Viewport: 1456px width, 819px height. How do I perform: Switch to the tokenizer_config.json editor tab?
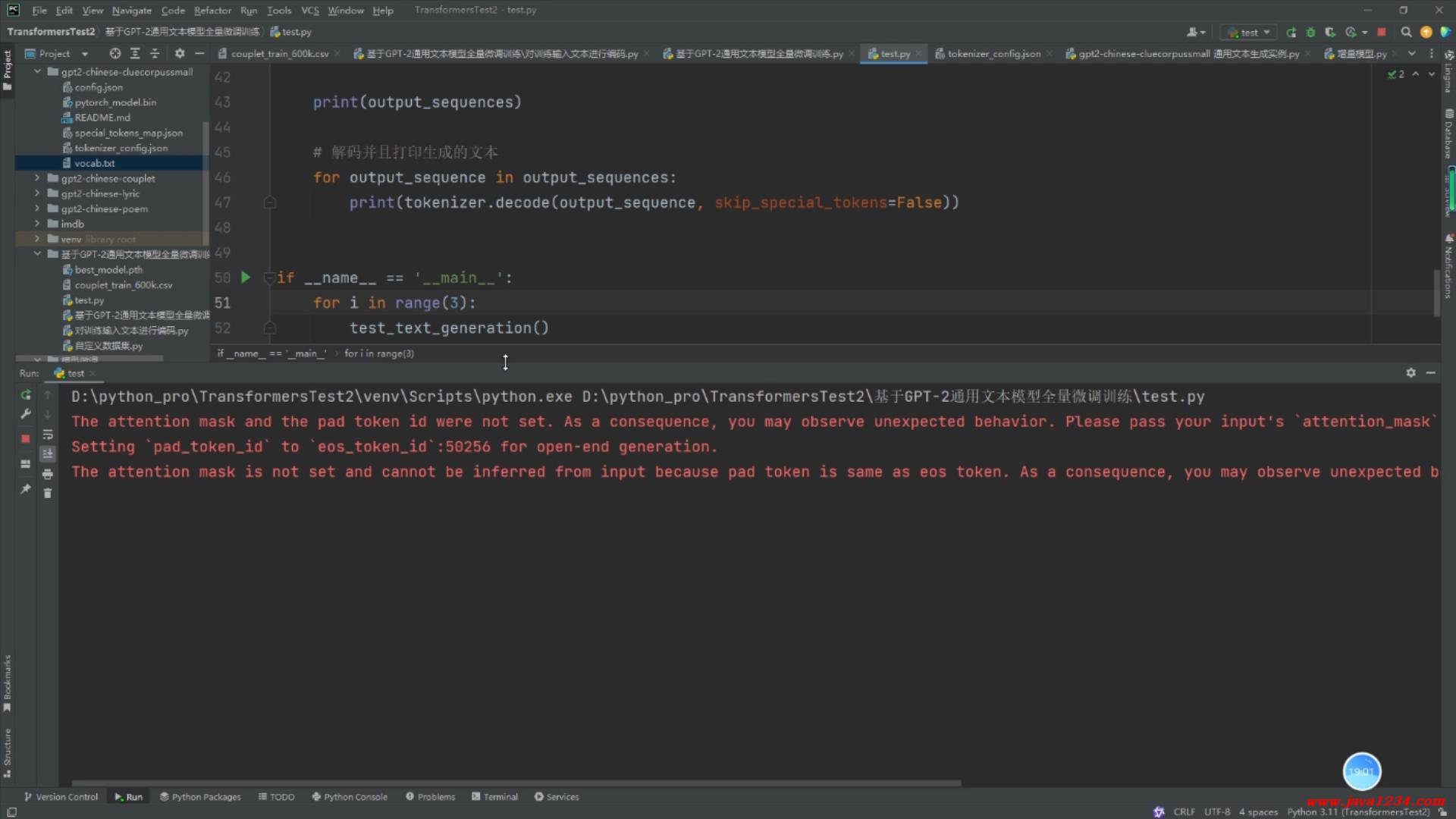993,54
